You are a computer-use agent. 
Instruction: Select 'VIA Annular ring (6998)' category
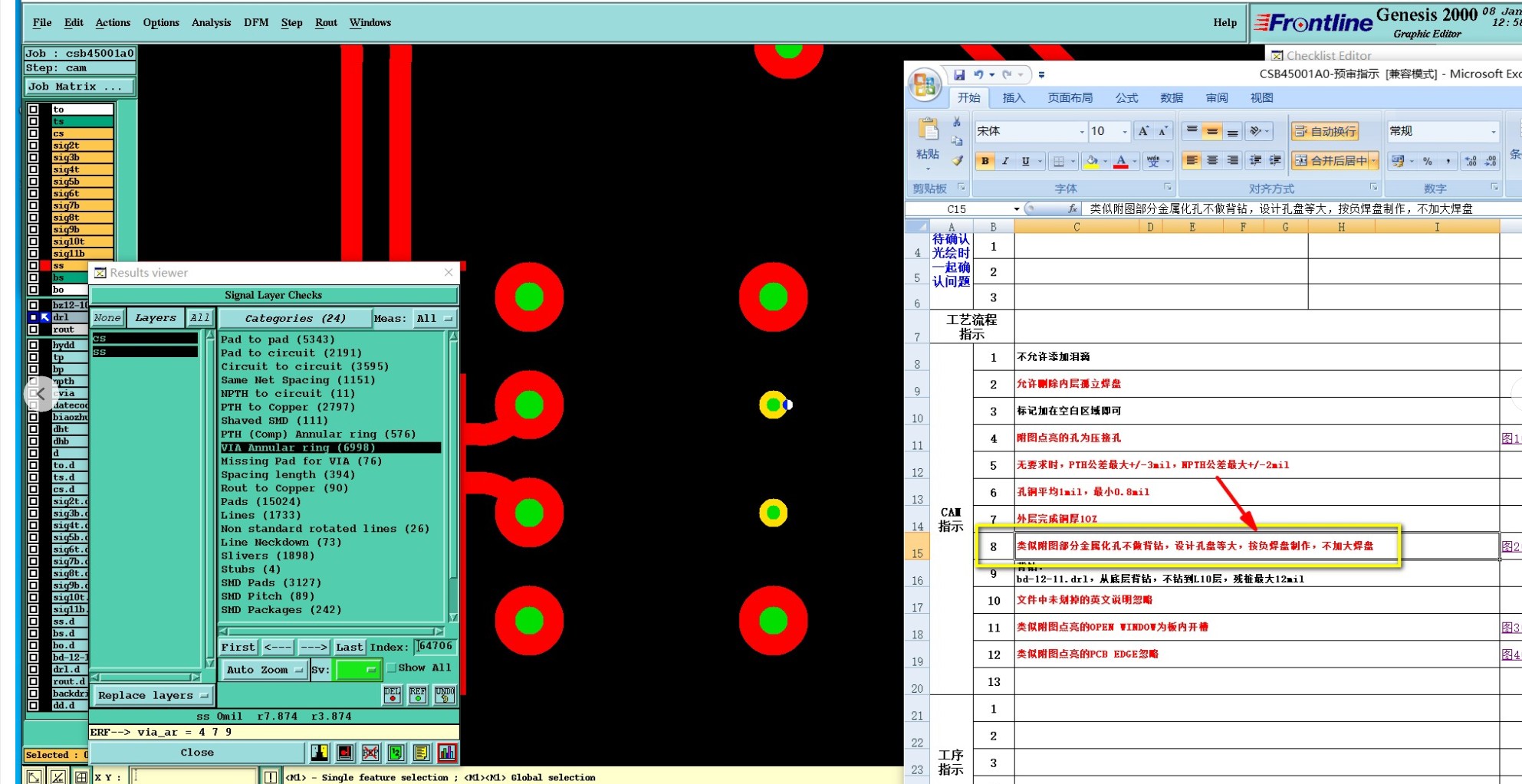point(330,448)
